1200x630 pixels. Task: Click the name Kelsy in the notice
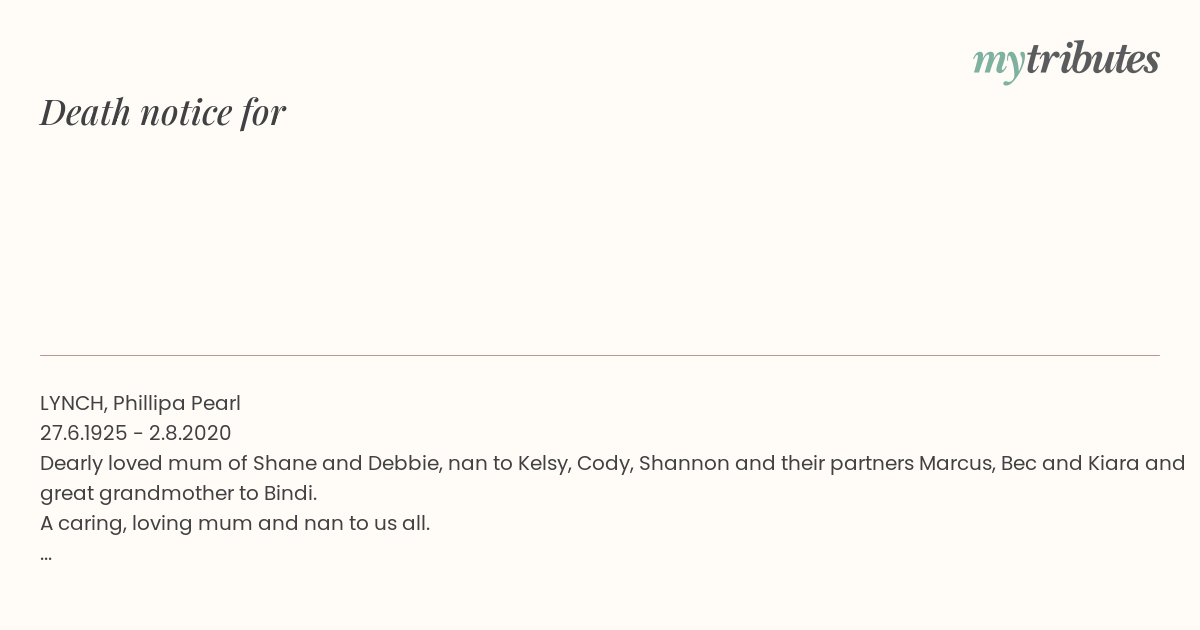coord(543,464)
